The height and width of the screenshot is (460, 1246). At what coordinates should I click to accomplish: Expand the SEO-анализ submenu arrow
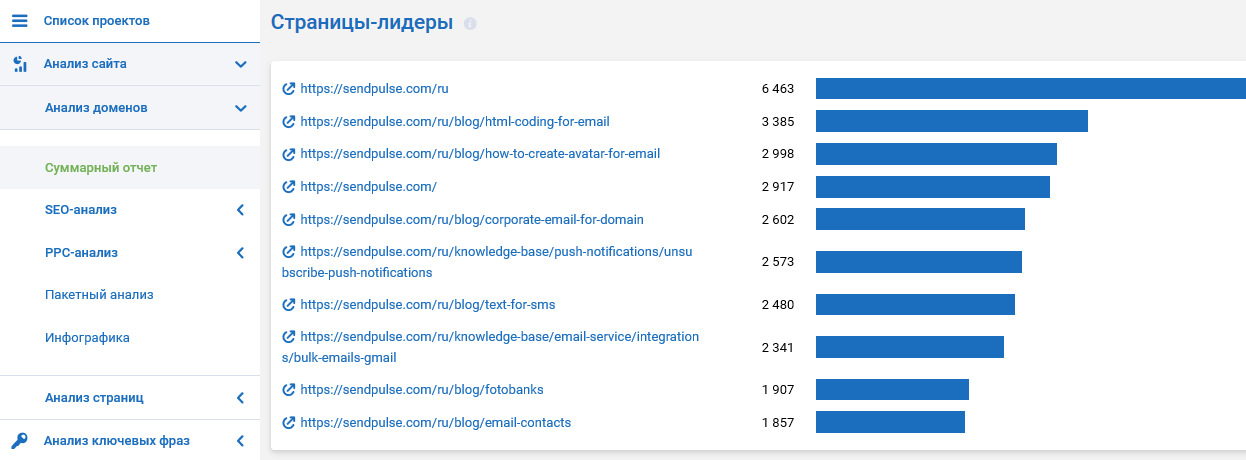(240, 210)
